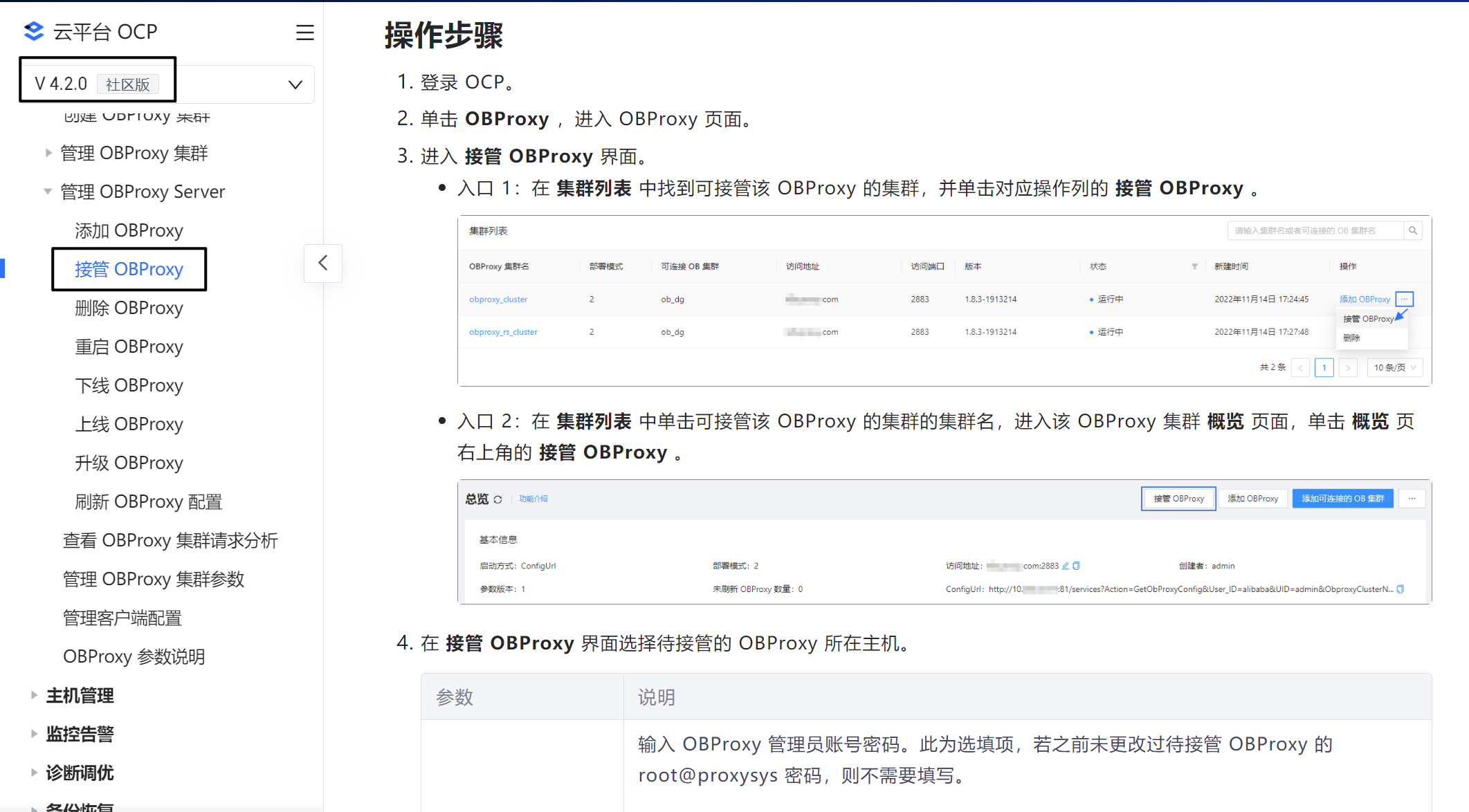
Task: Open the V 4.2.0 version dropdown
Action: point(168,84)
